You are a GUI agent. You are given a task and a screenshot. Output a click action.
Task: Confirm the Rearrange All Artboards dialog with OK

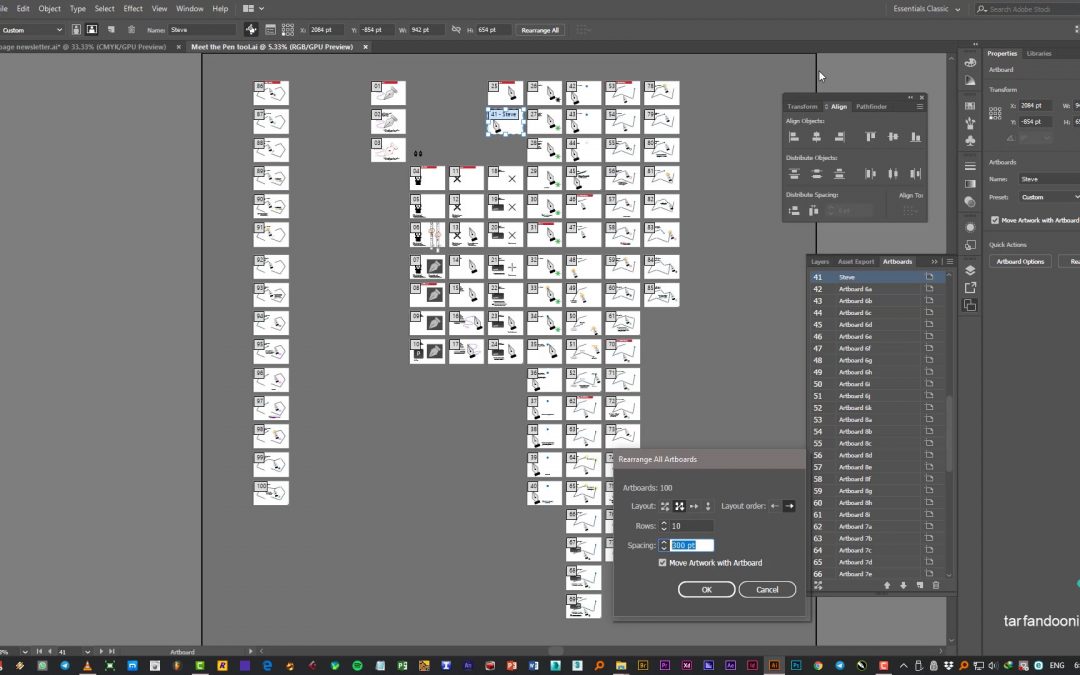tap(707, 590)
